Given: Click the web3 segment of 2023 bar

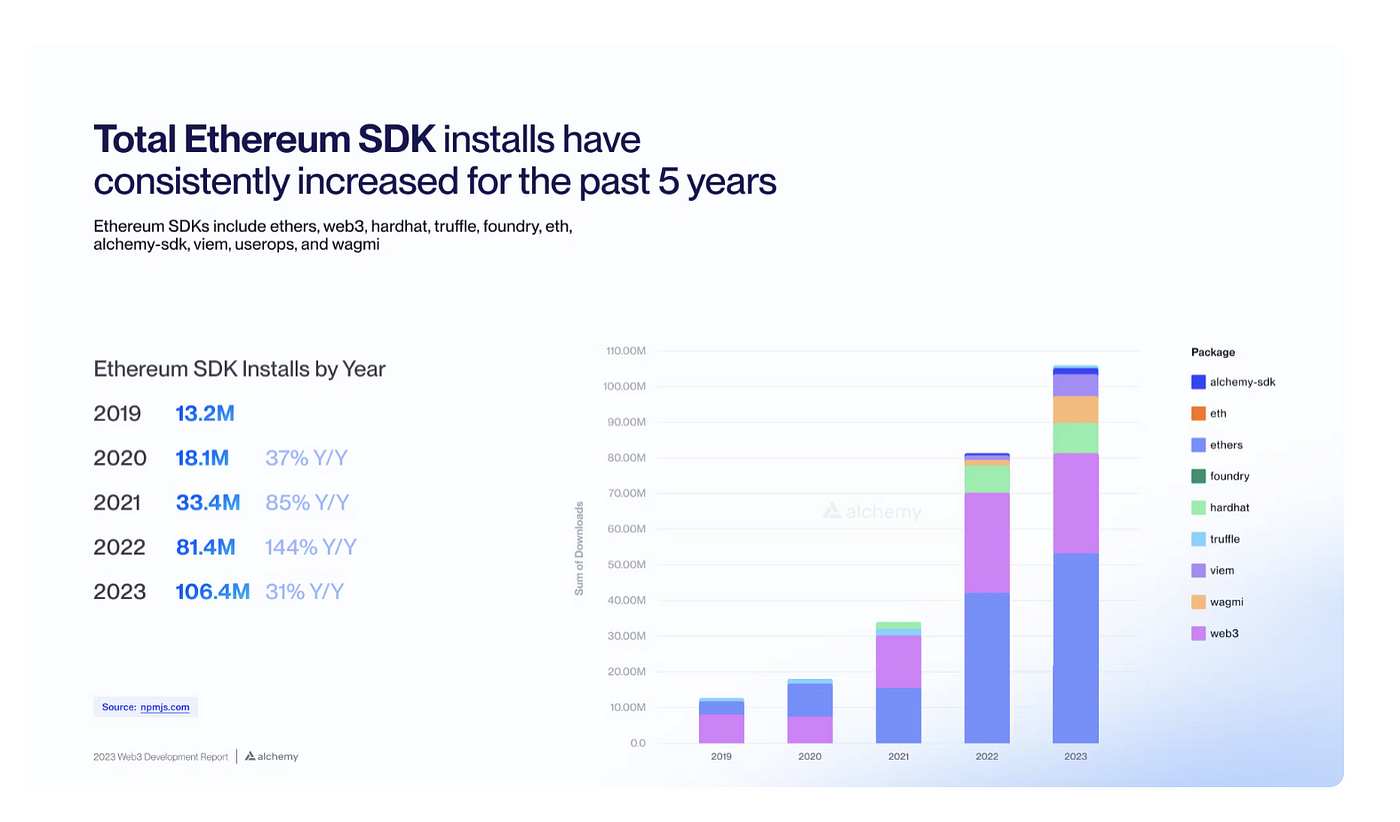Looking at the screenshot, I should [1076, 503].
